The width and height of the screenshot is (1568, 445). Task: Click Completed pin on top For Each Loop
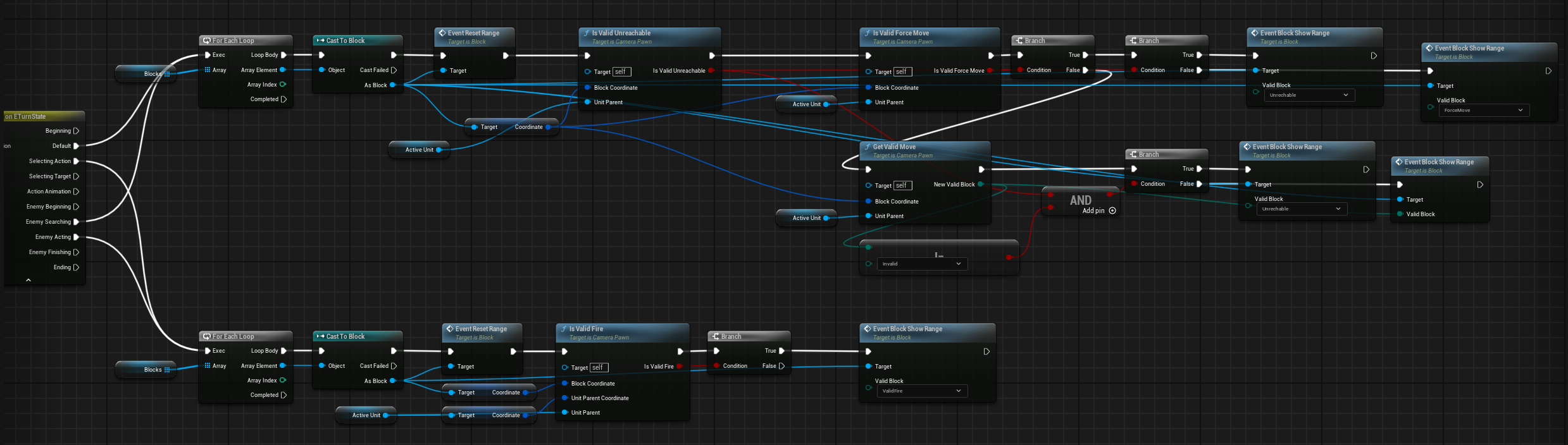(283, 99)
